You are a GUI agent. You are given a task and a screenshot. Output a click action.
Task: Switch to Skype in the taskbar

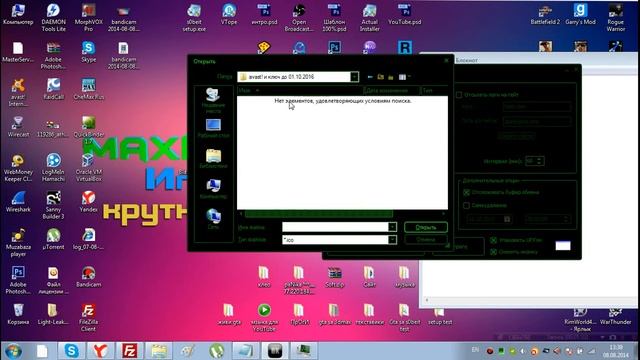click(71, 351)
